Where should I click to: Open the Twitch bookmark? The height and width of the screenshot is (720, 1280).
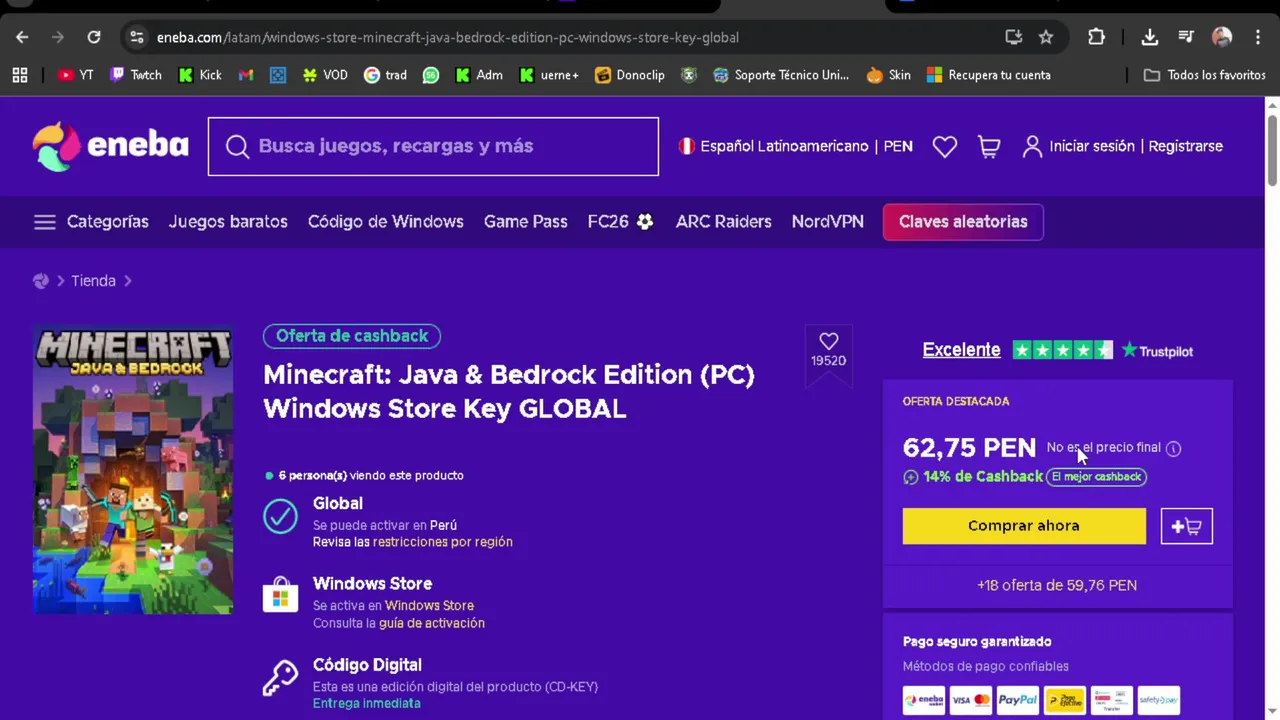click(136, 75)
